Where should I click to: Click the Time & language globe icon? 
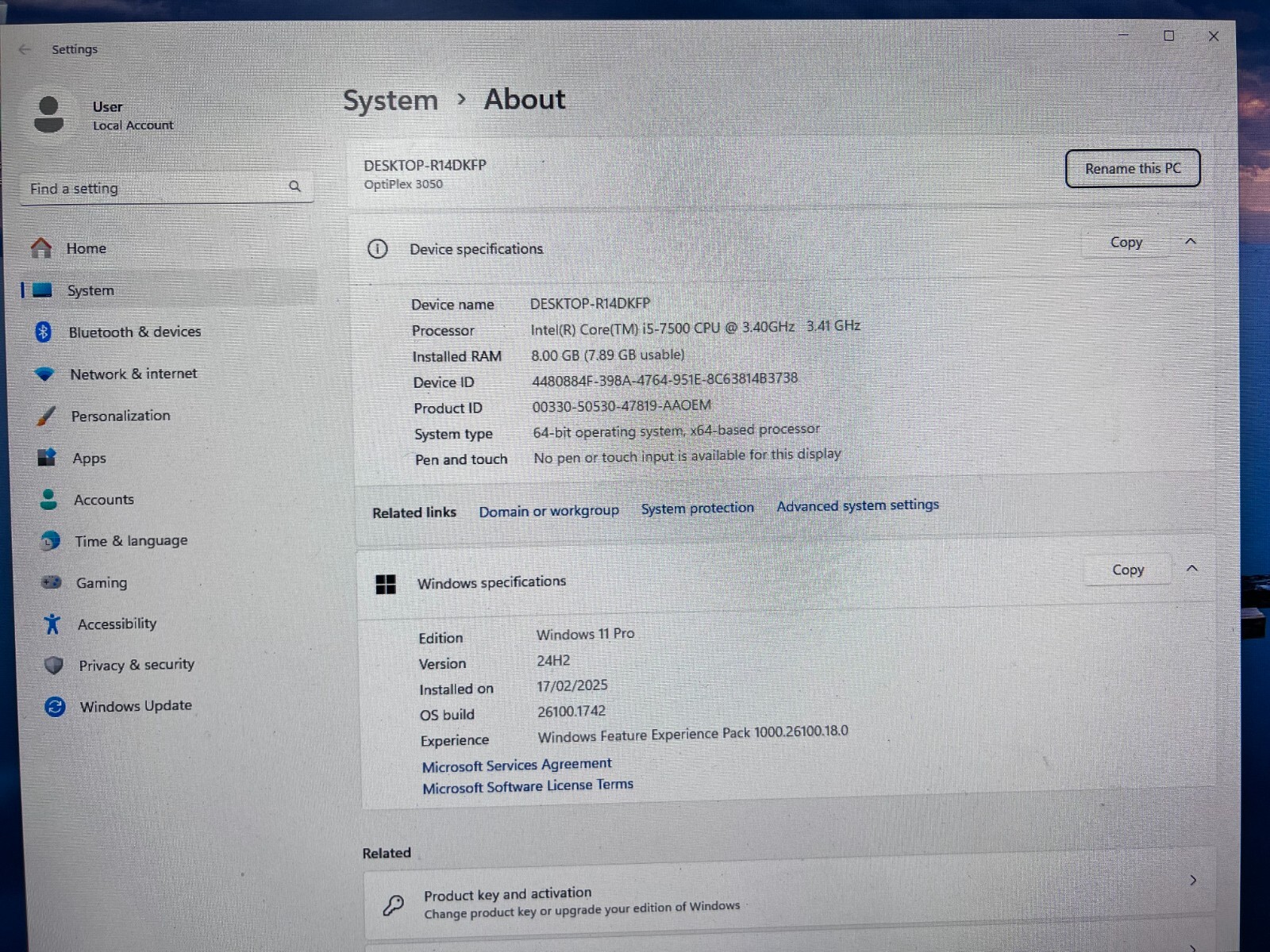point(50,541)
